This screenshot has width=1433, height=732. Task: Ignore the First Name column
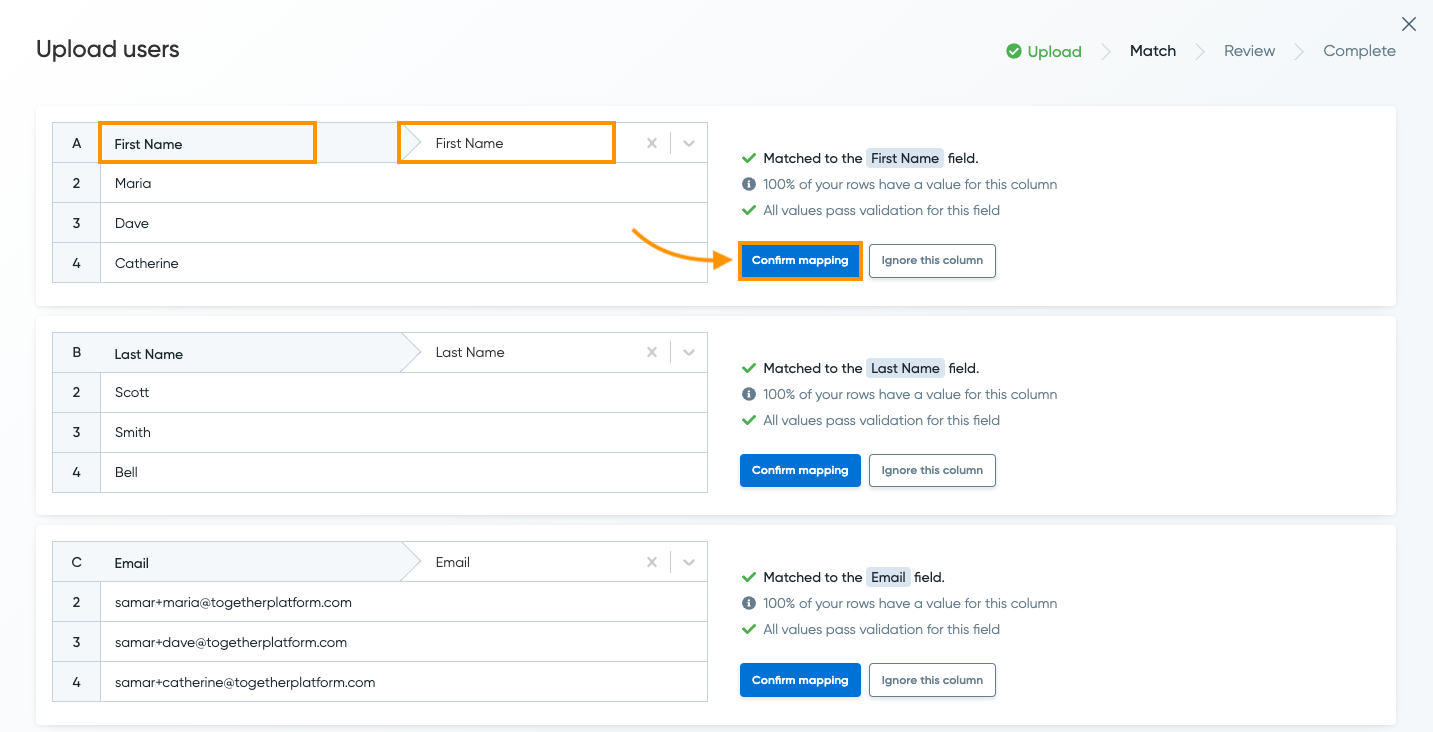click(932, 260)
